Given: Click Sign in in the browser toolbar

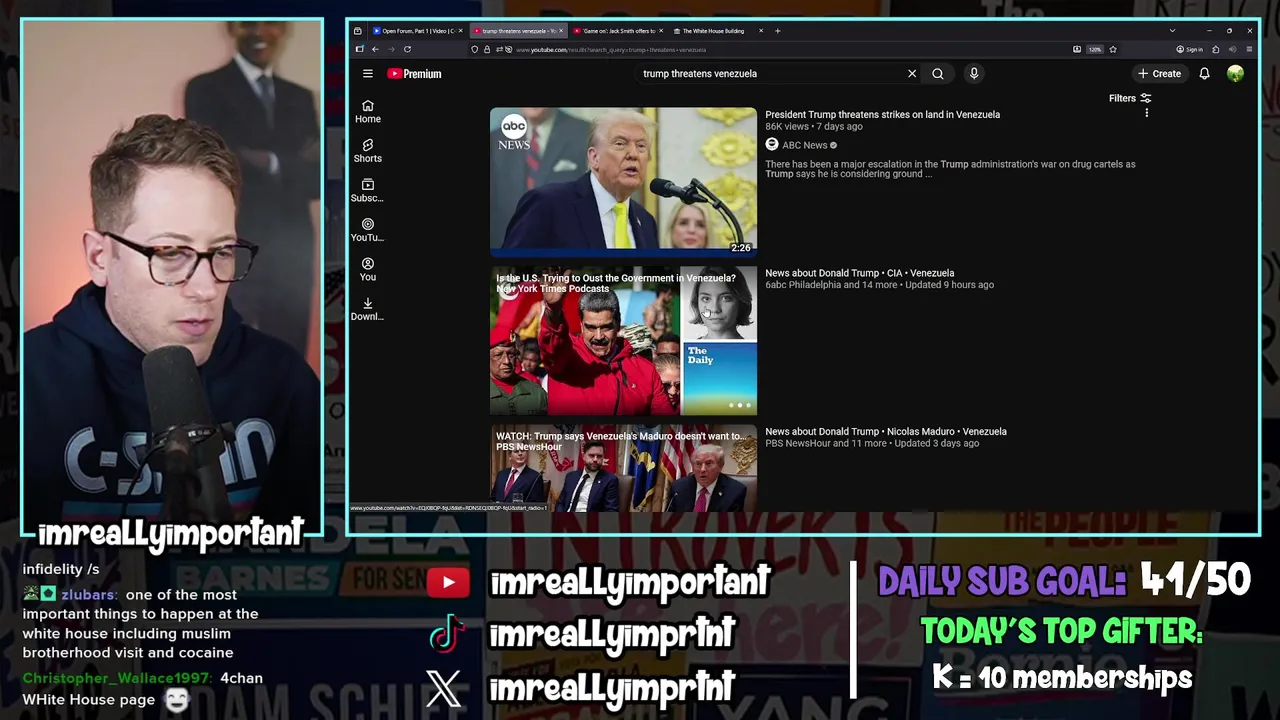Looking at the screenshot, I should click(x=1190, y=49).
